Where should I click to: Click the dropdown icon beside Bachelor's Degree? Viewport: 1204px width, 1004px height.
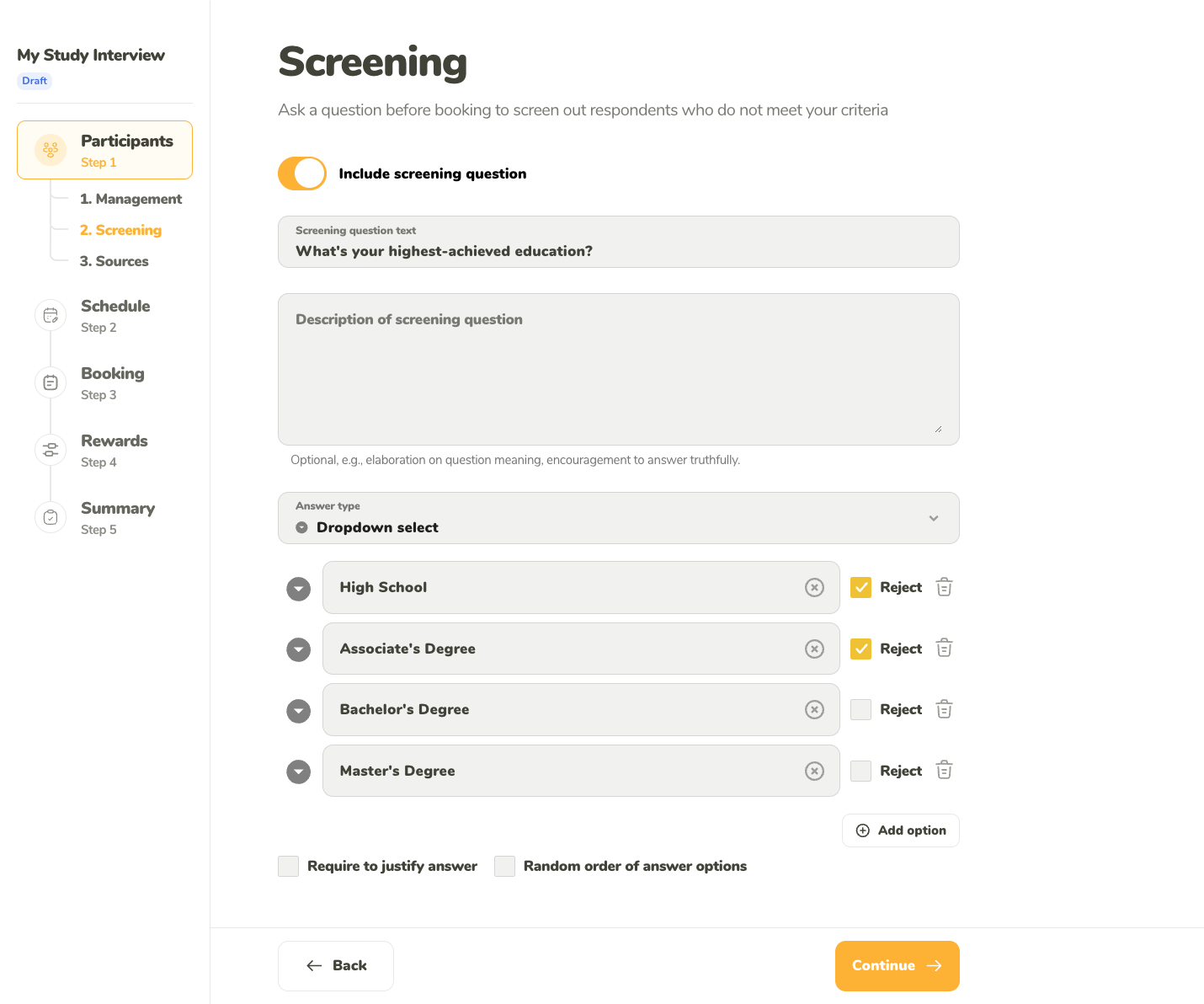pyautogui.click(x=299, y=711)
